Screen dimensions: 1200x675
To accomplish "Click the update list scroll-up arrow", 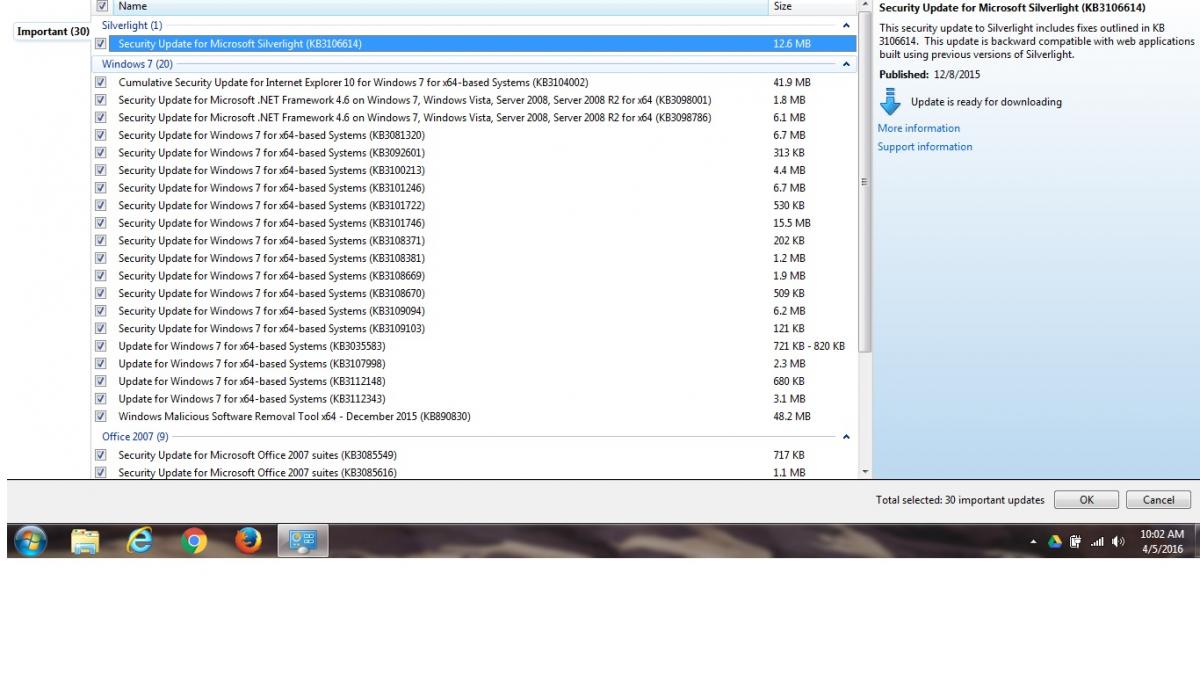I will tap(865, 6).
